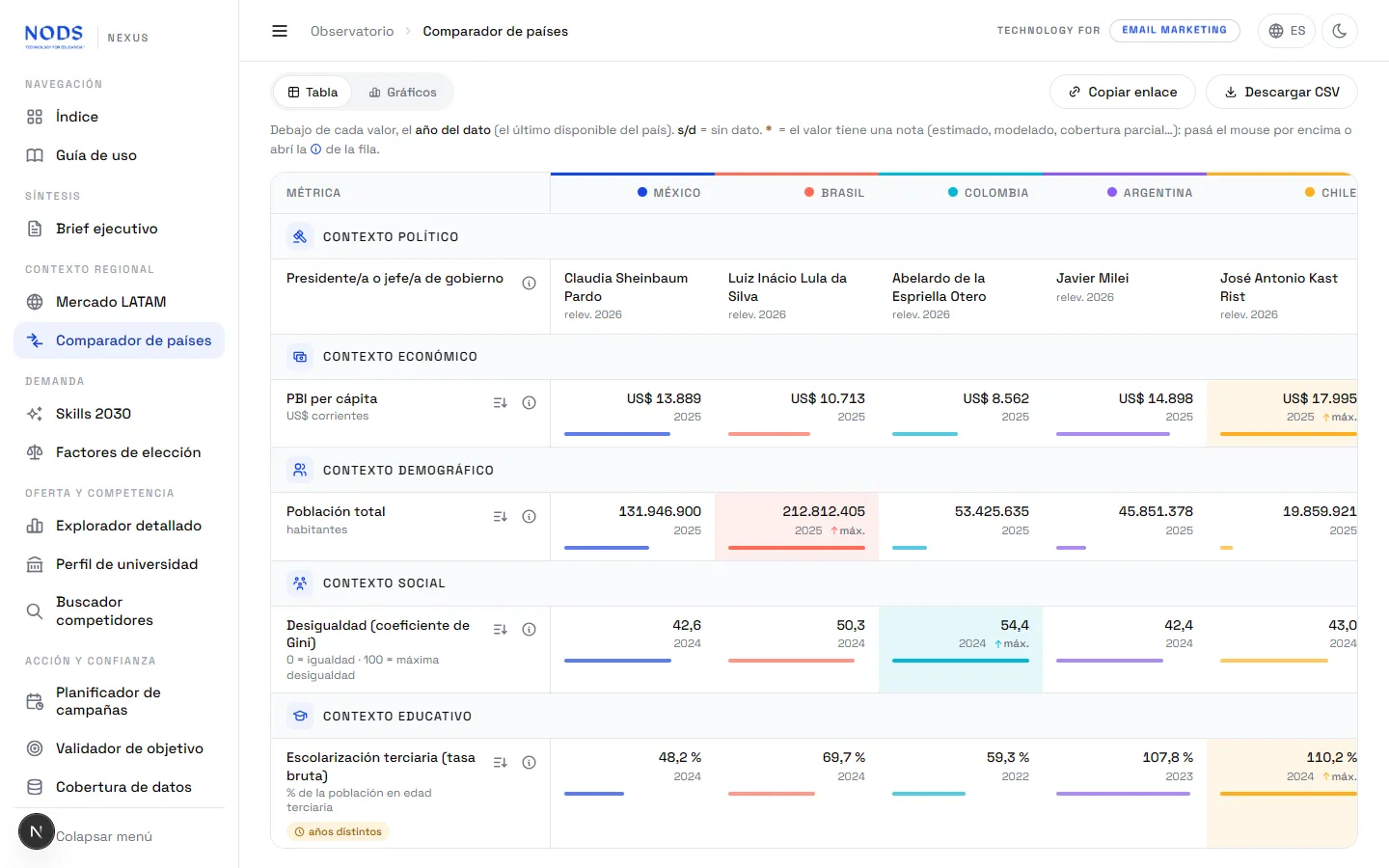Image resolution: width=1389 pixels, height=868 pixels.
Task: Open info icon for PBI per cápita
Action: [x=529, y=403]
